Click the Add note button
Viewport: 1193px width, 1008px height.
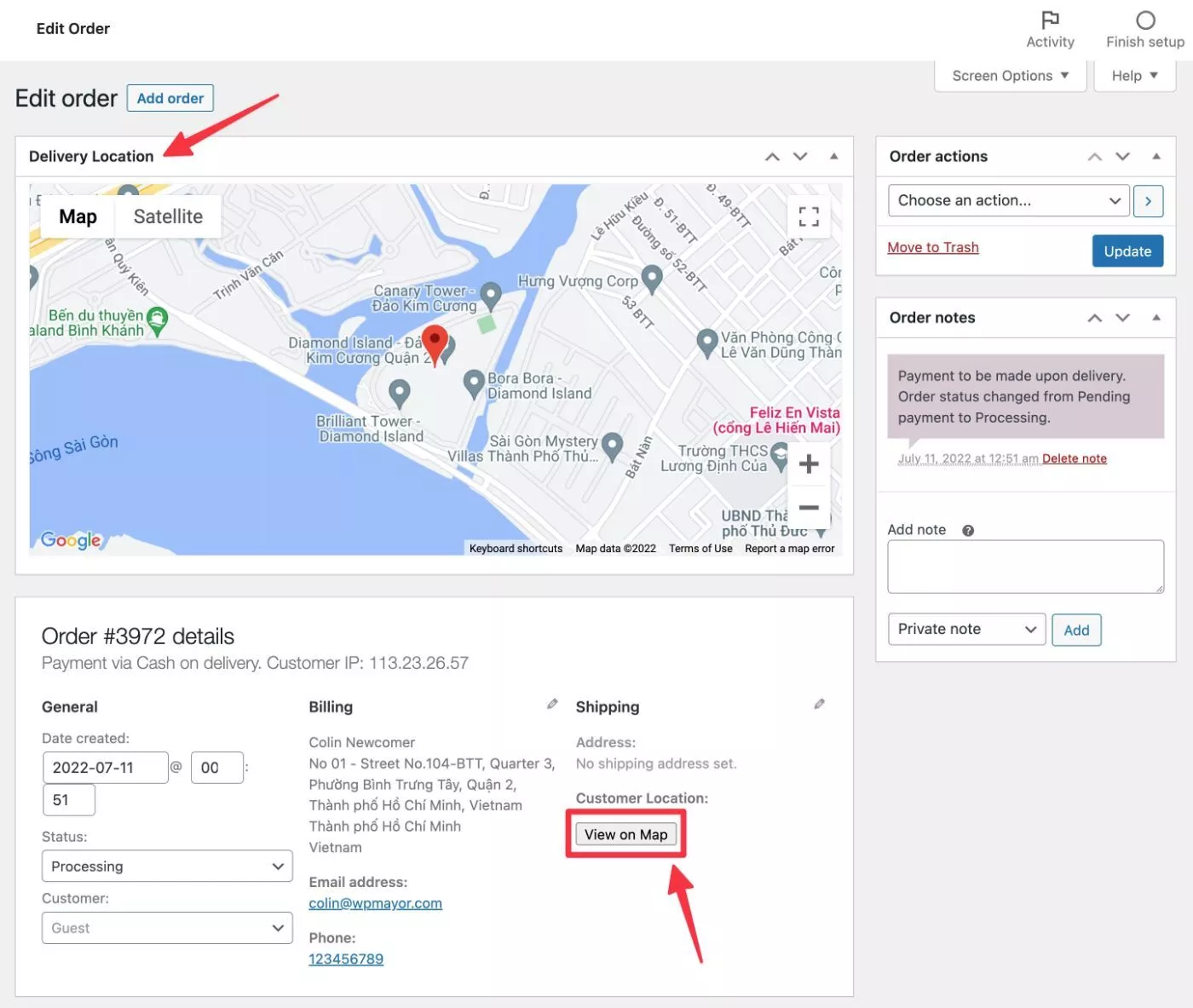click(x=1076, y=630)
